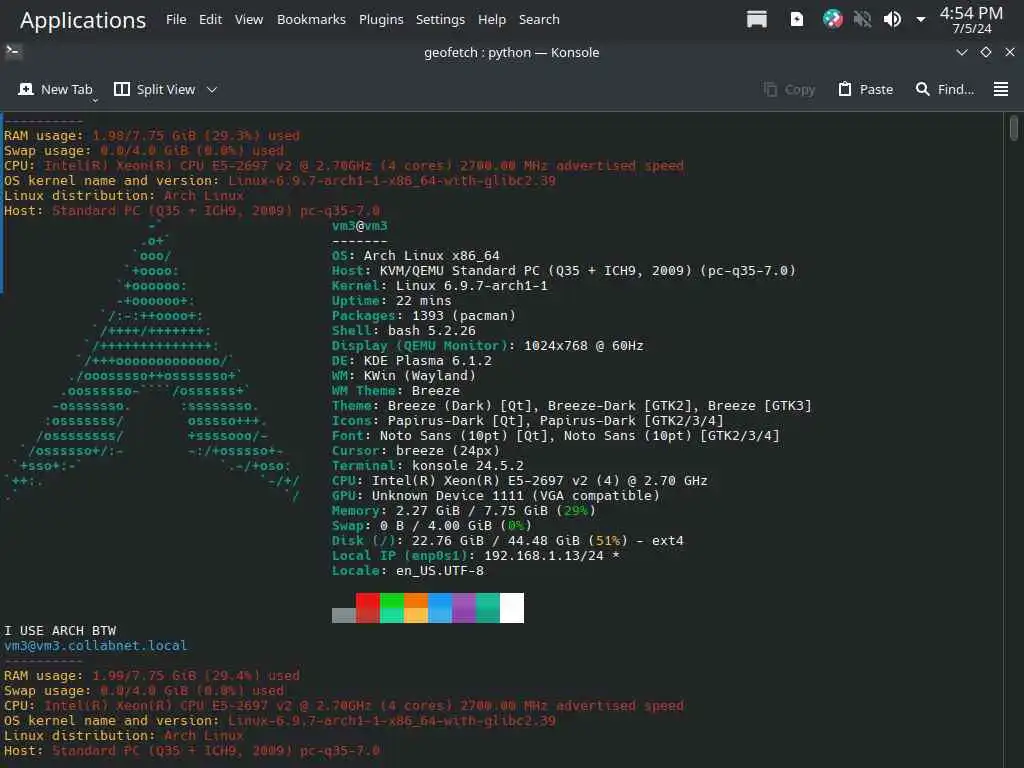Viewport: 1024px width, 768px height.
Task: Click the 'Shell: bash 5.2.26' line
Action: coord(404,330)
